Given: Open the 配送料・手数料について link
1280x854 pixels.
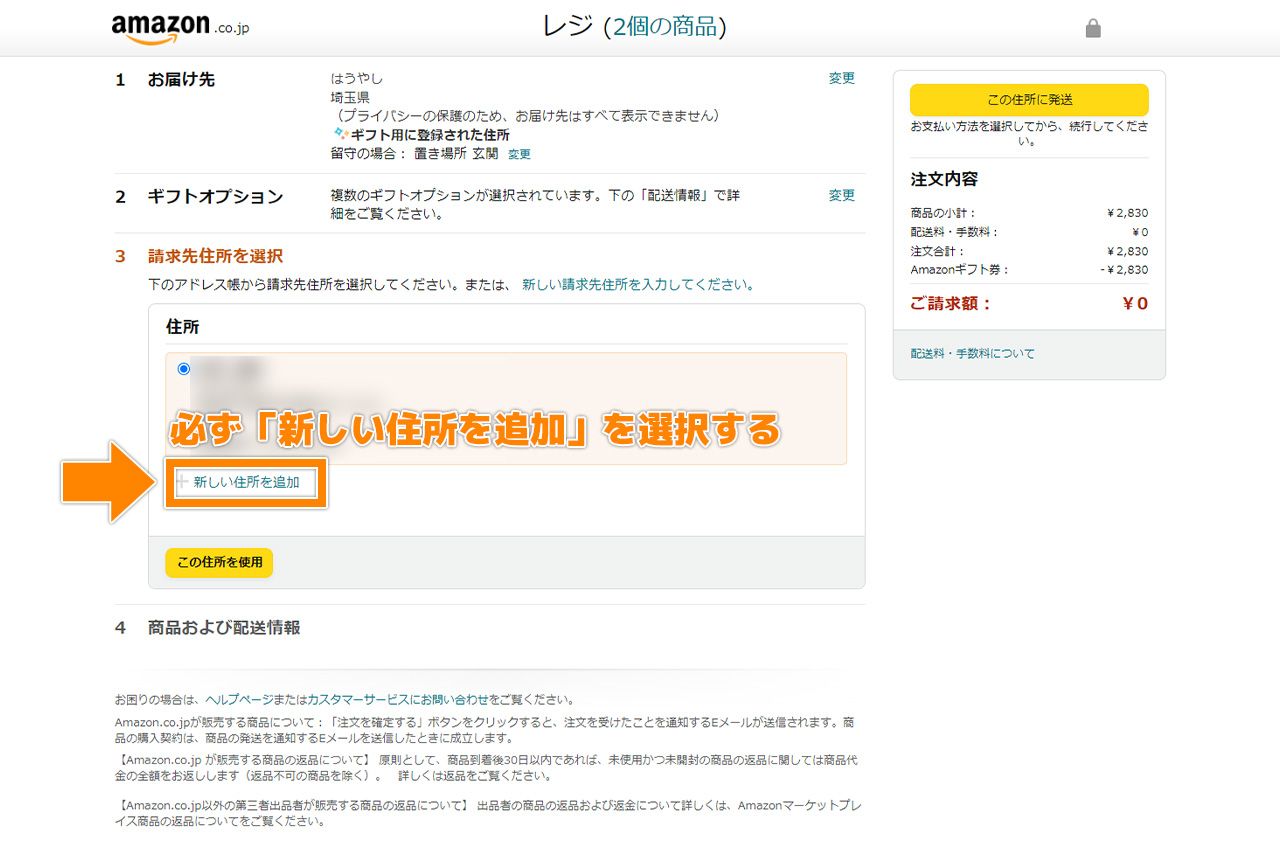Looking at the screenshot, I should pyautogui.click(x=972, y=354).
